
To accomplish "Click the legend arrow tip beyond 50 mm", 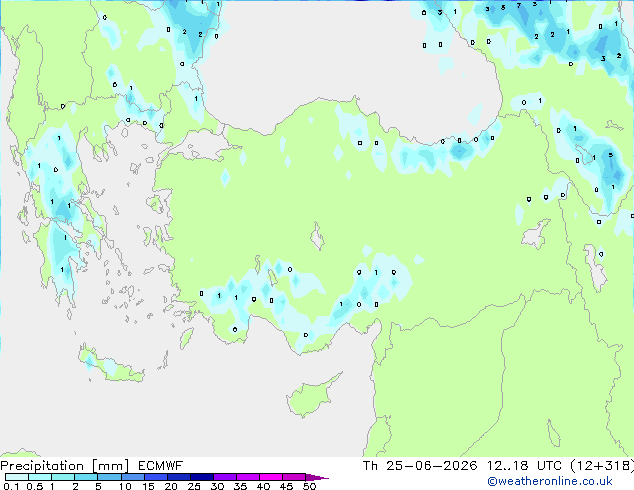I will (x=317, y=477).
